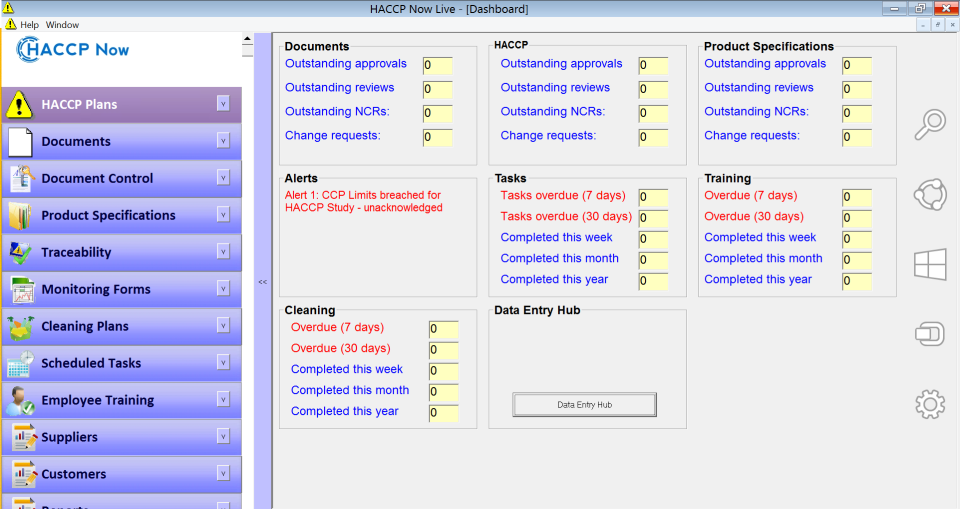The image size is (960, 509).
Task: Expand the Product Specifications dropdown arrow
Action: (x=223, y=215)
